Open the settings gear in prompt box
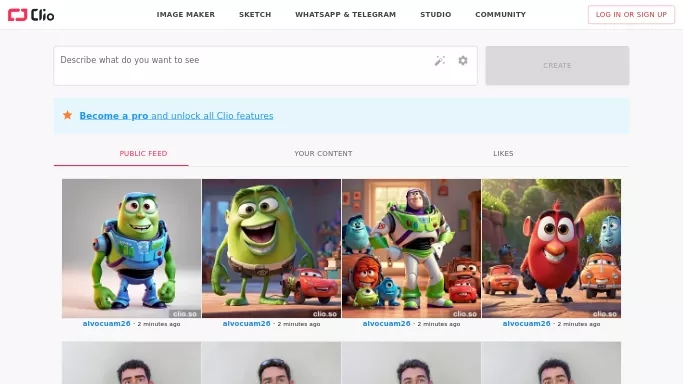683x384 pixels. [463, 61]
